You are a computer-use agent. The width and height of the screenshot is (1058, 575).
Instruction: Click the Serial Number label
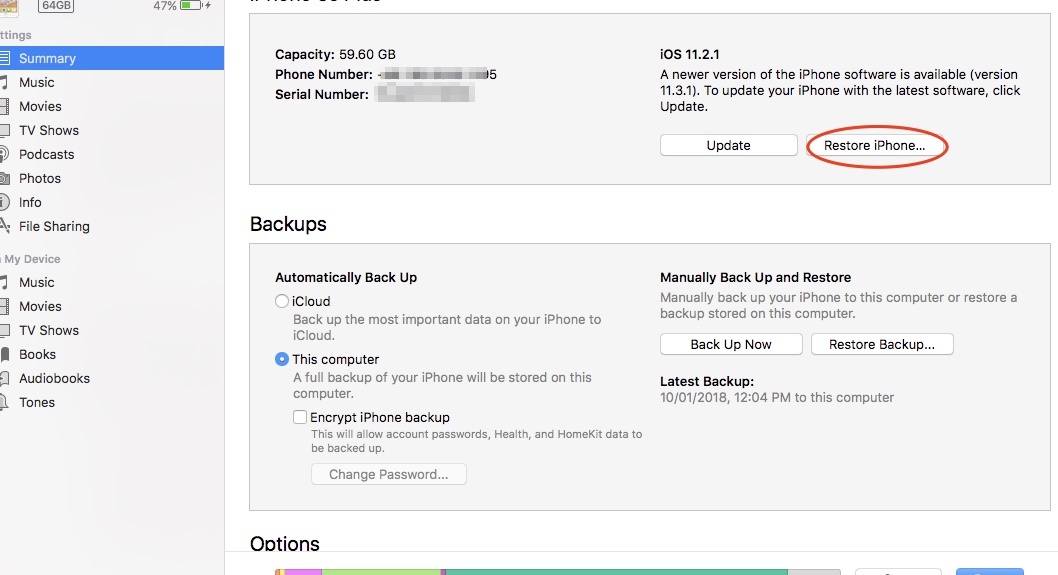point(322,94)
